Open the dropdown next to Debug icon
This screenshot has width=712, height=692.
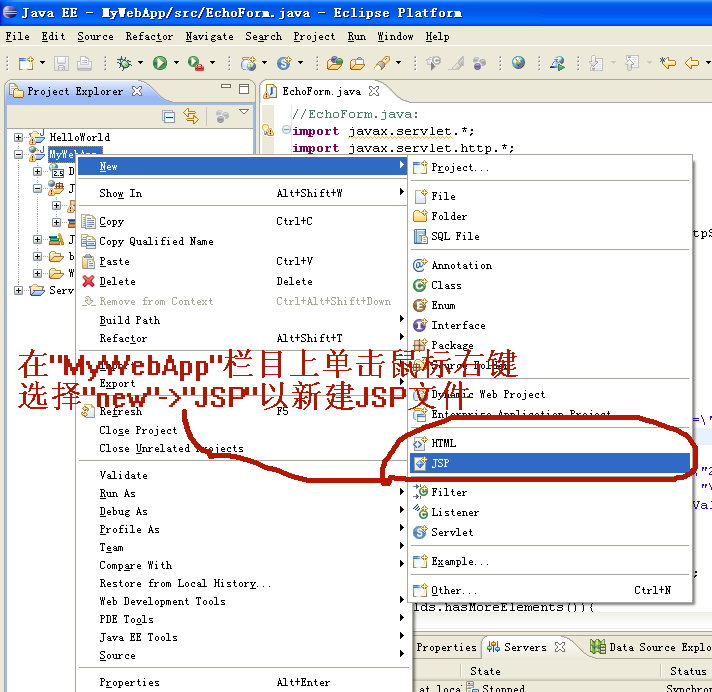tap(140, 63)
